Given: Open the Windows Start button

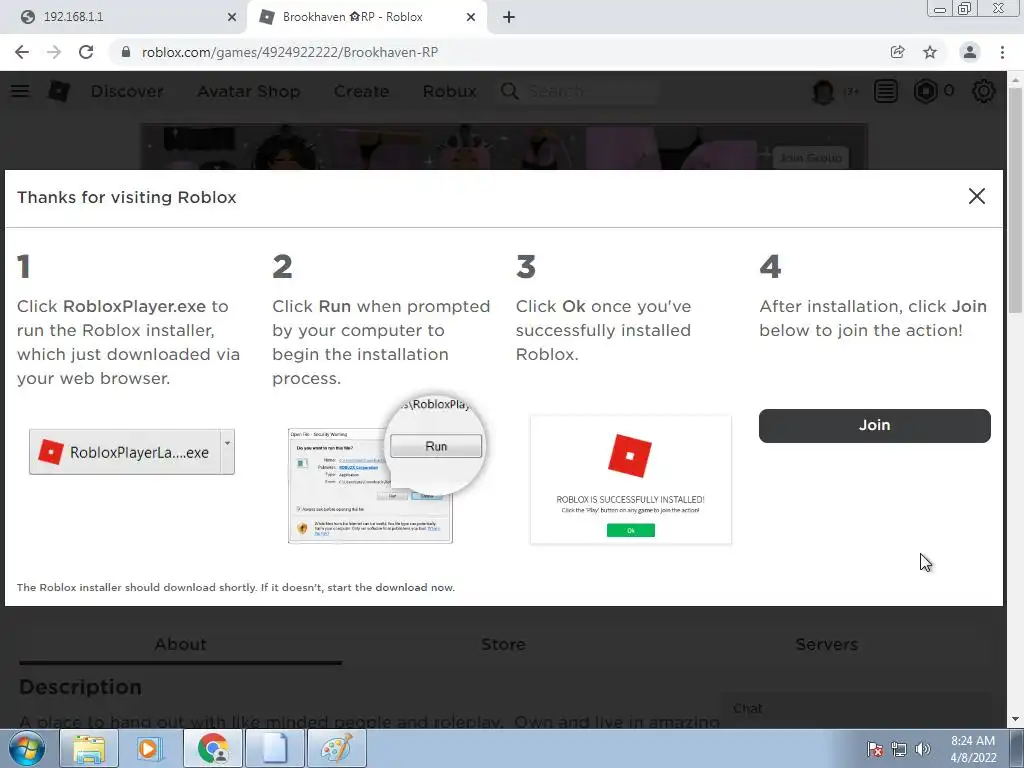Looking at the screenshot, I should point(26,748).
